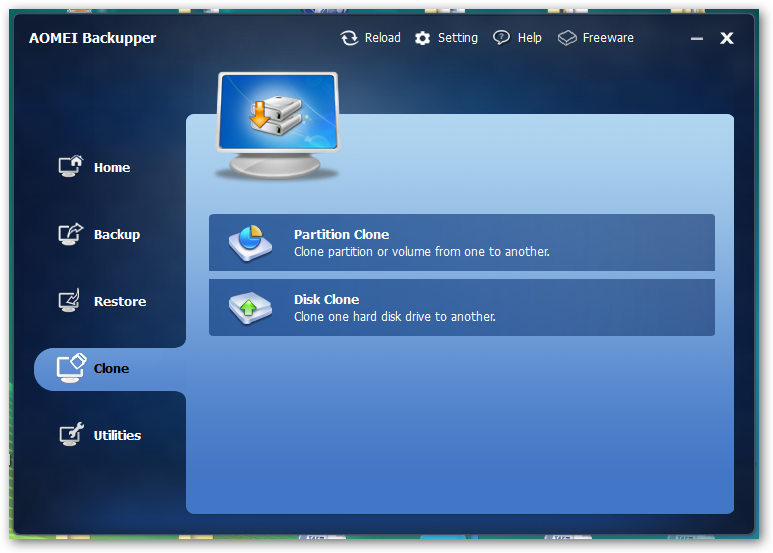Click the Help speech bubble icon
This screenshot has width=773, height=553.
point(501,38)
